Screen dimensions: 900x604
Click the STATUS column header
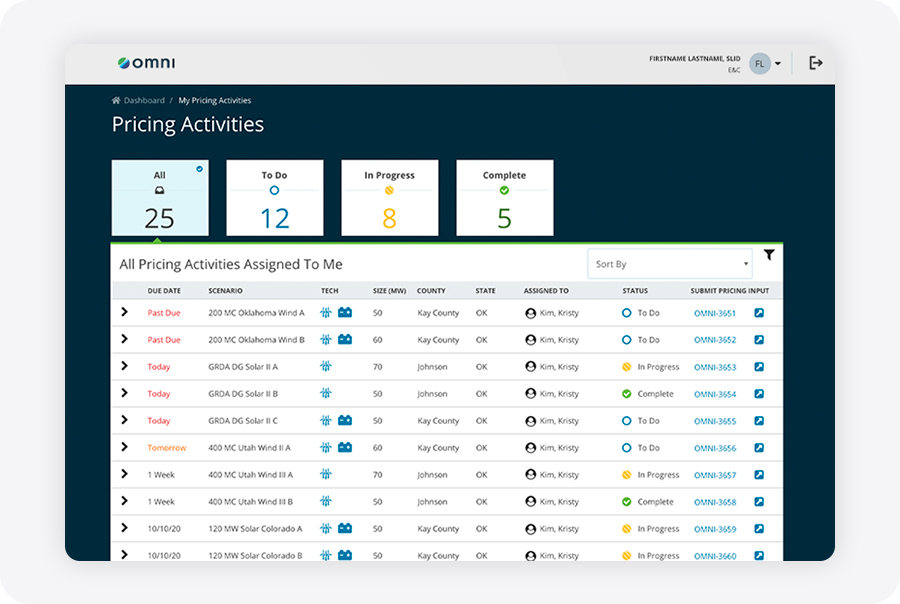(x=635, y=291)
